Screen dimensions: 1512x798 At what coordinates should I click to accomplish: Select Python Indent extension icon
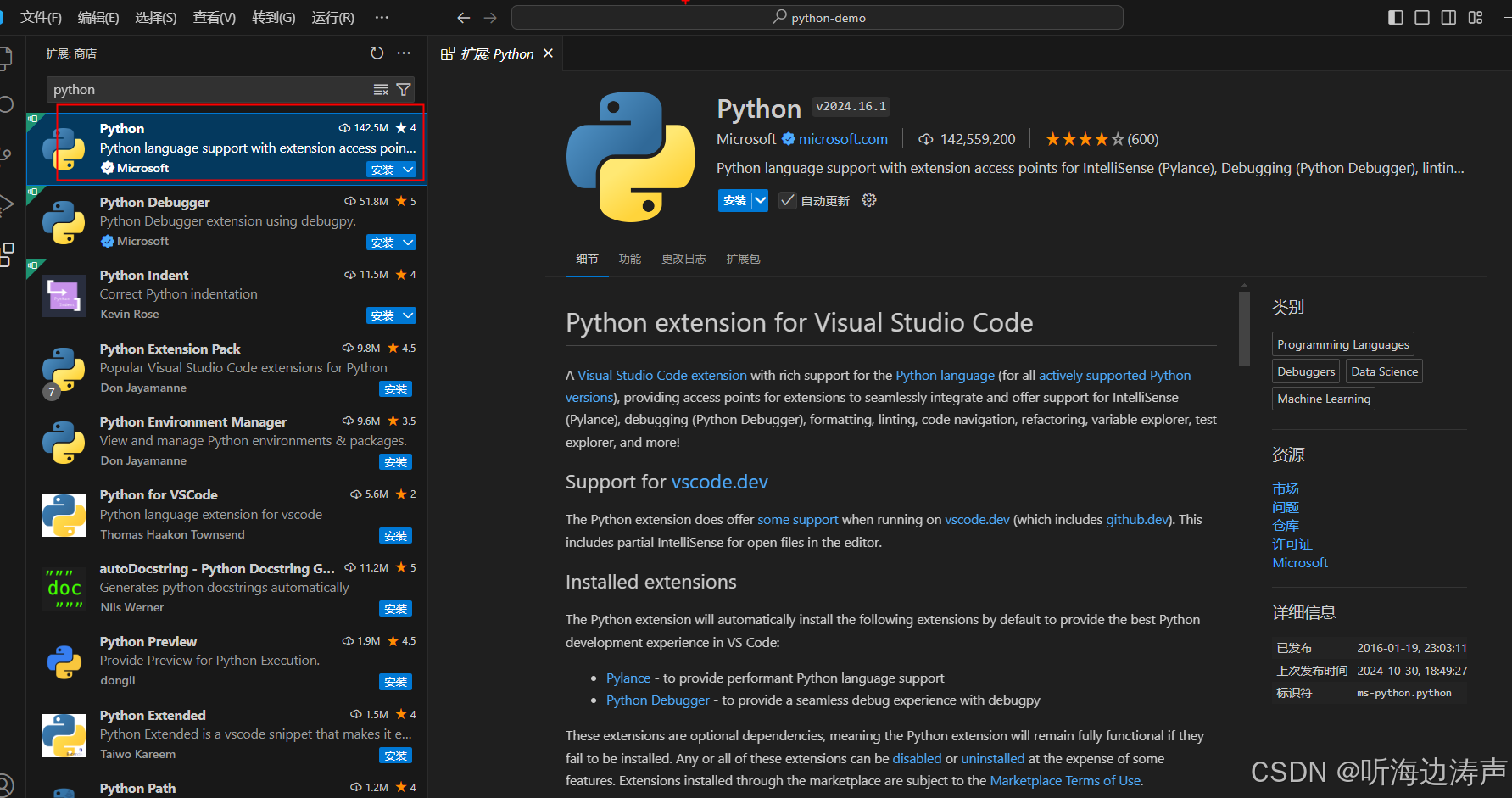(64, 295)
